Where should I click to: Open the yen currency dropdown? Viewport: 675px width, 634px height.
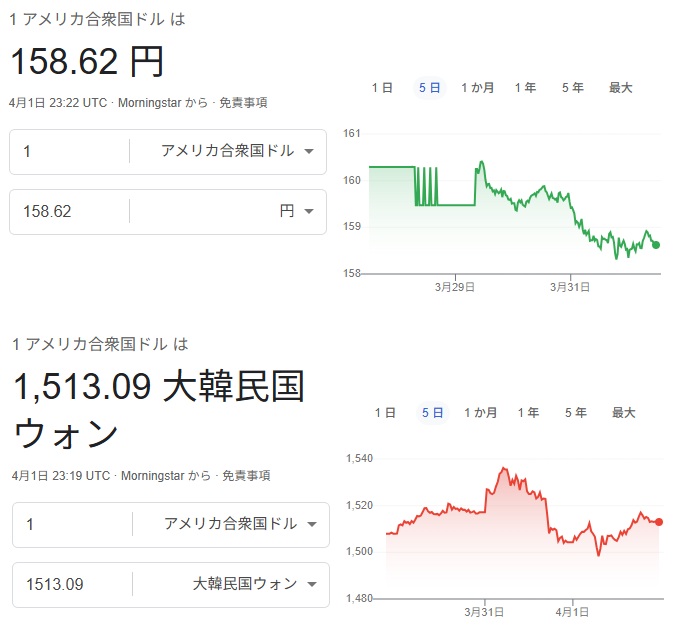click(x=297, y=211)
